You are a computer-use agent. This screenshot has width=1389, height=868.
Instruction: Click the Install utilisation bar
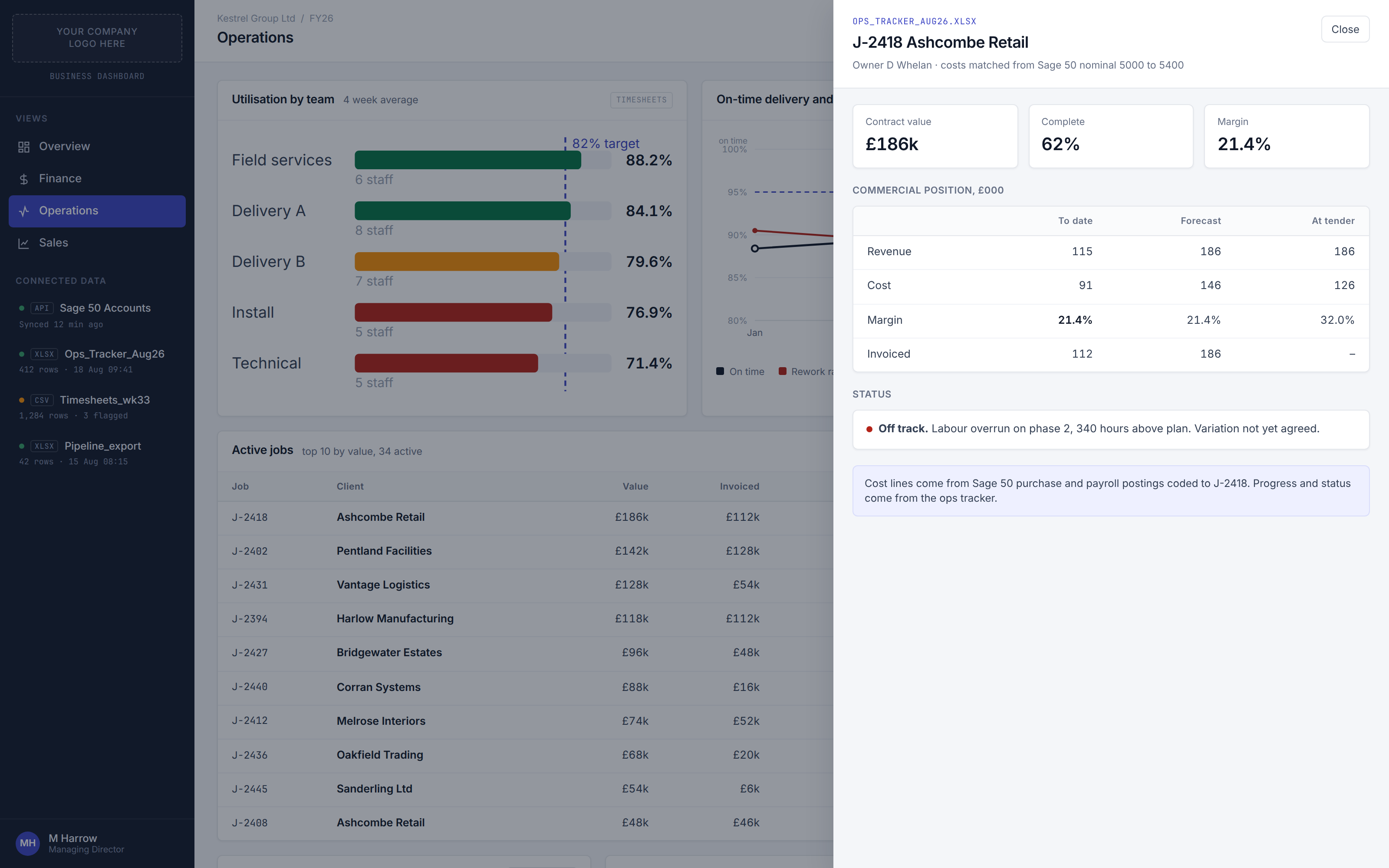[x=454, y=312]
